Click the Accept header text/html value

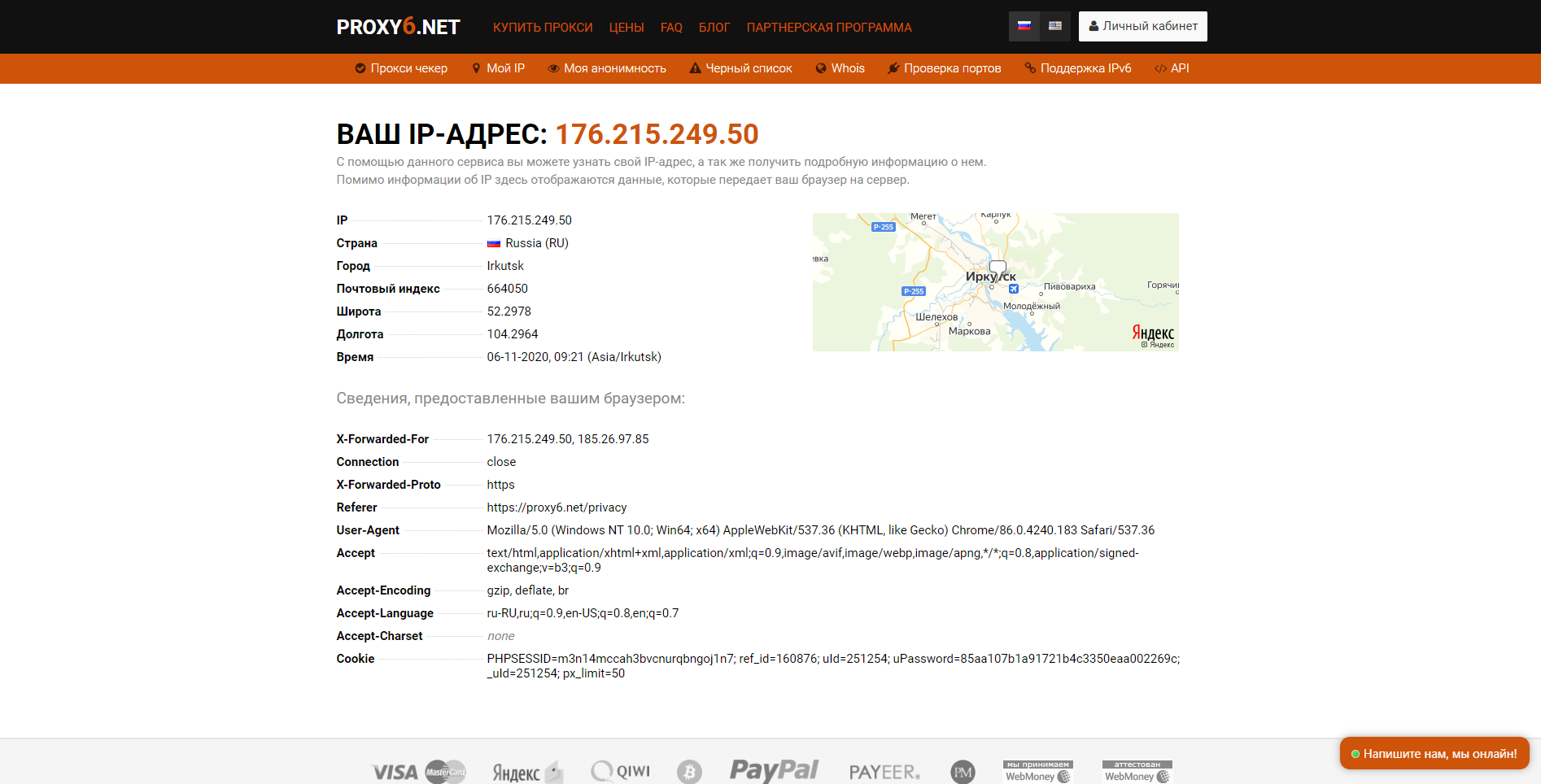point(813,560)
